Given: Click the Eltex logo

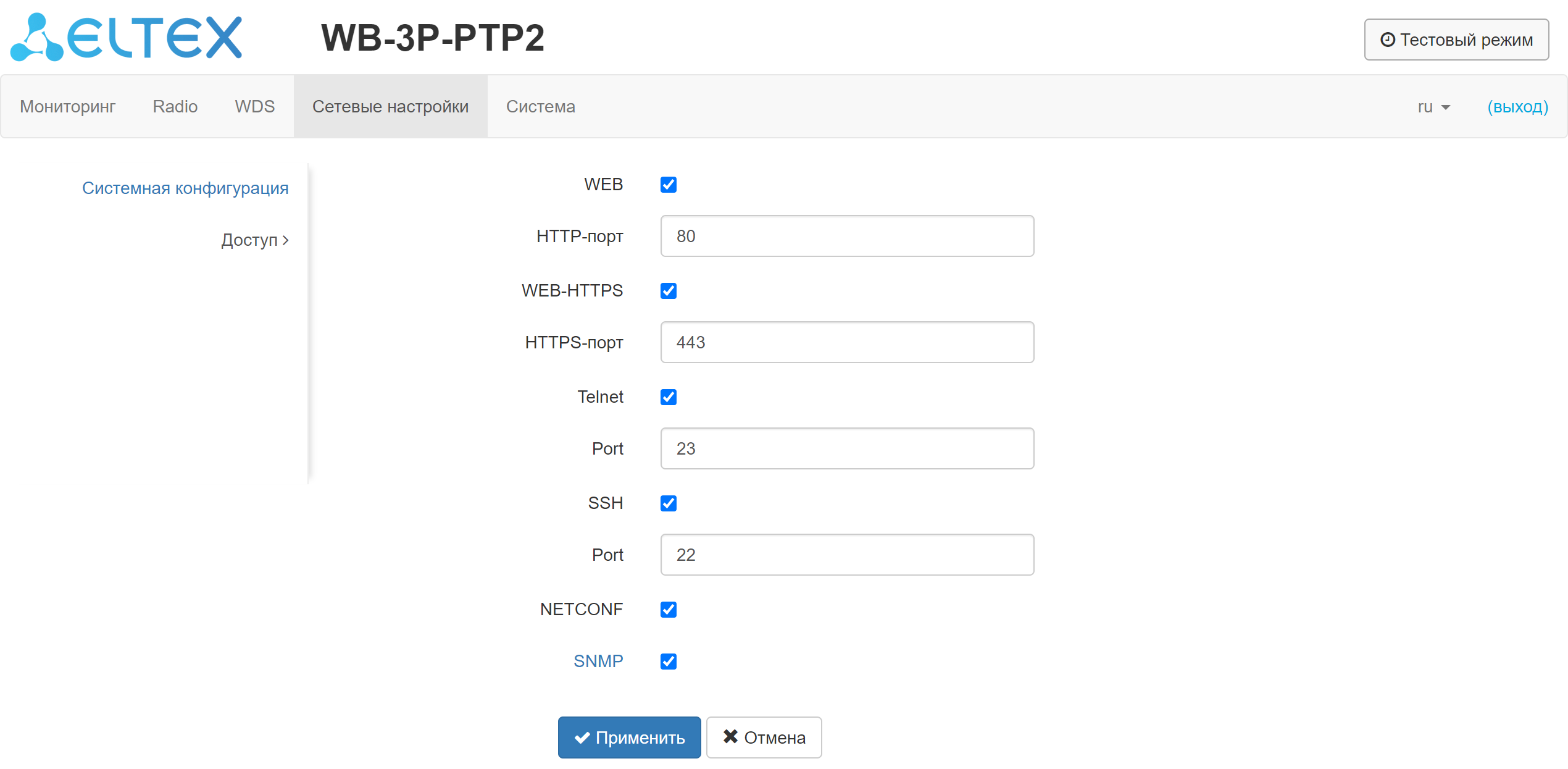Looking at the screenshot, I should pyautogui.click(x=127, y=38).
